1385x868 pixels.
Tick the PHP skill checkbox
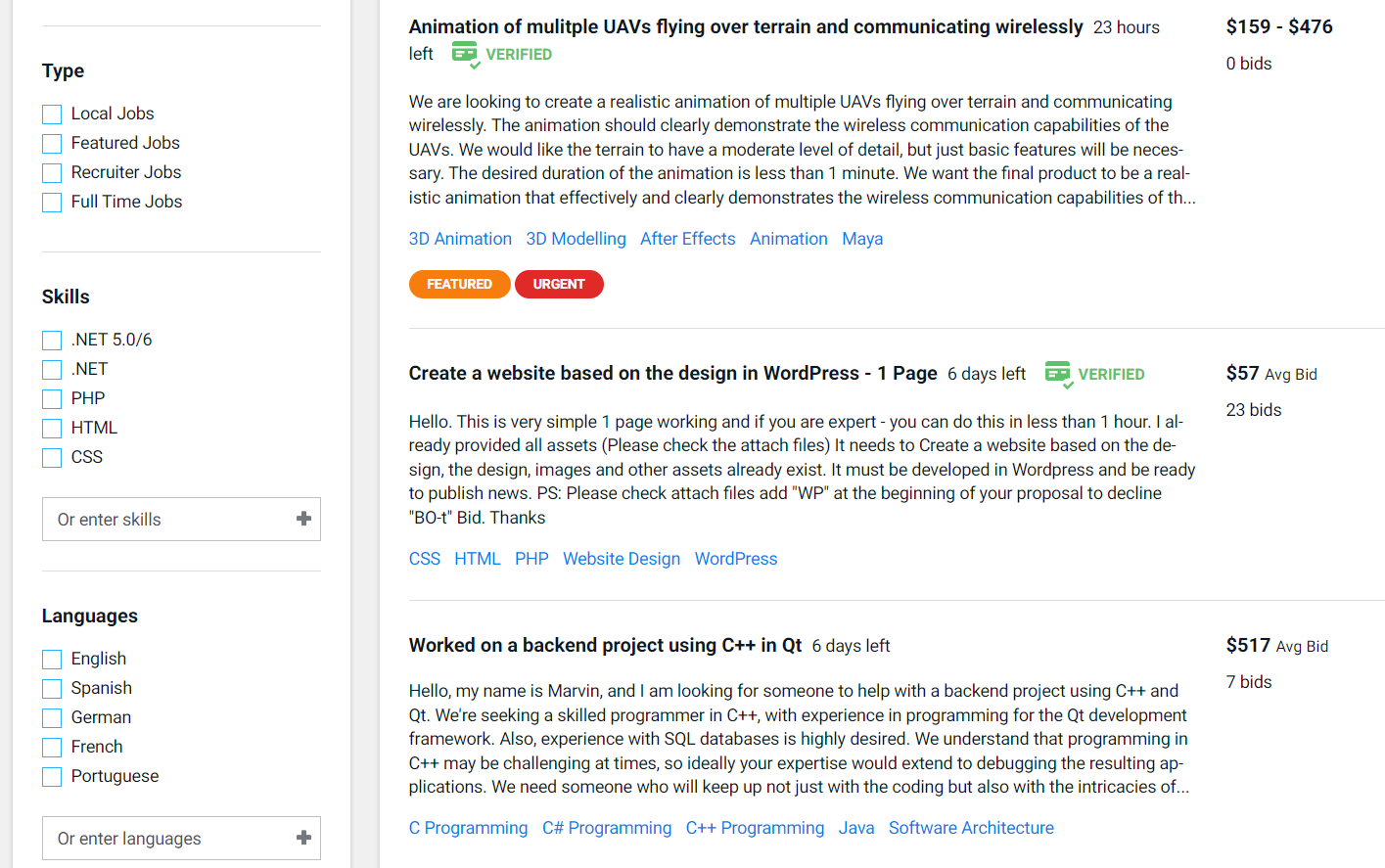click(52, 399)
